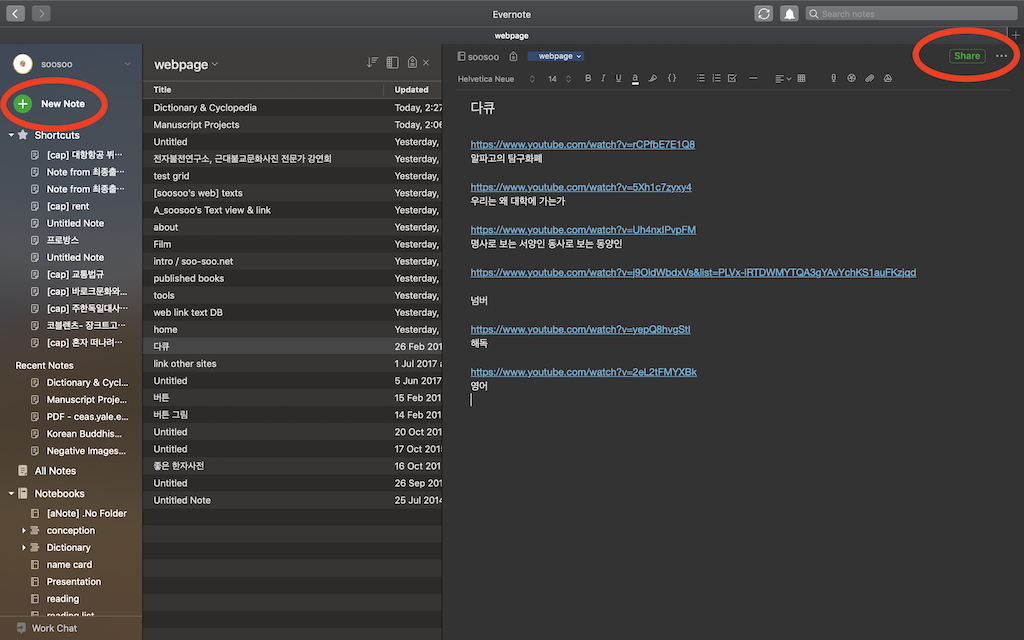Viewport: 1024px width, 640px height.
Task: Toggle bold formatting
Action: [x=588, y=78]
